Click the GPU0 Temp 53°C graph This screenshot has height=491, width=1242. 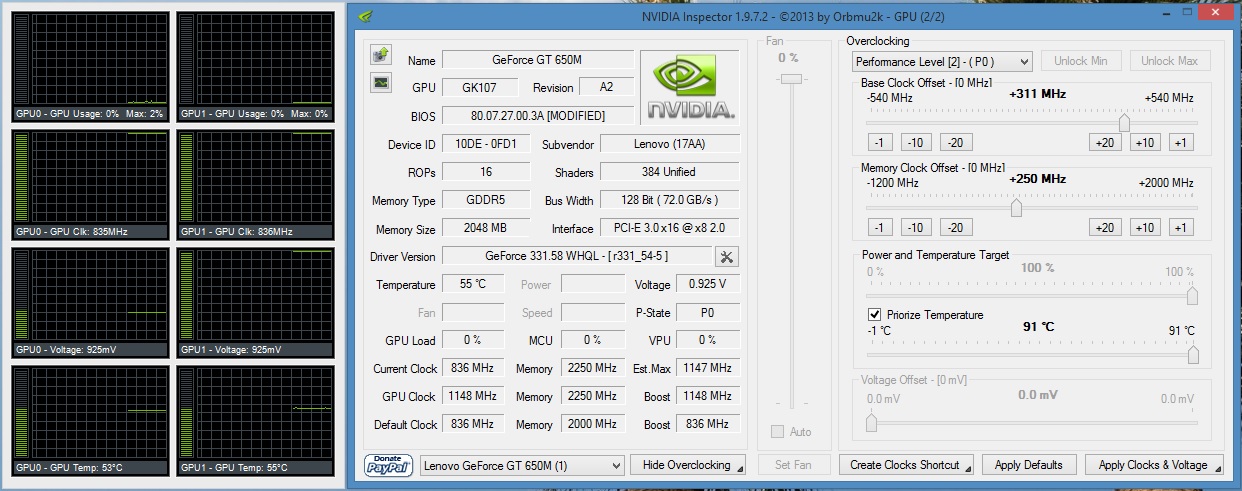pyautogui.click(x=89, y=420)
